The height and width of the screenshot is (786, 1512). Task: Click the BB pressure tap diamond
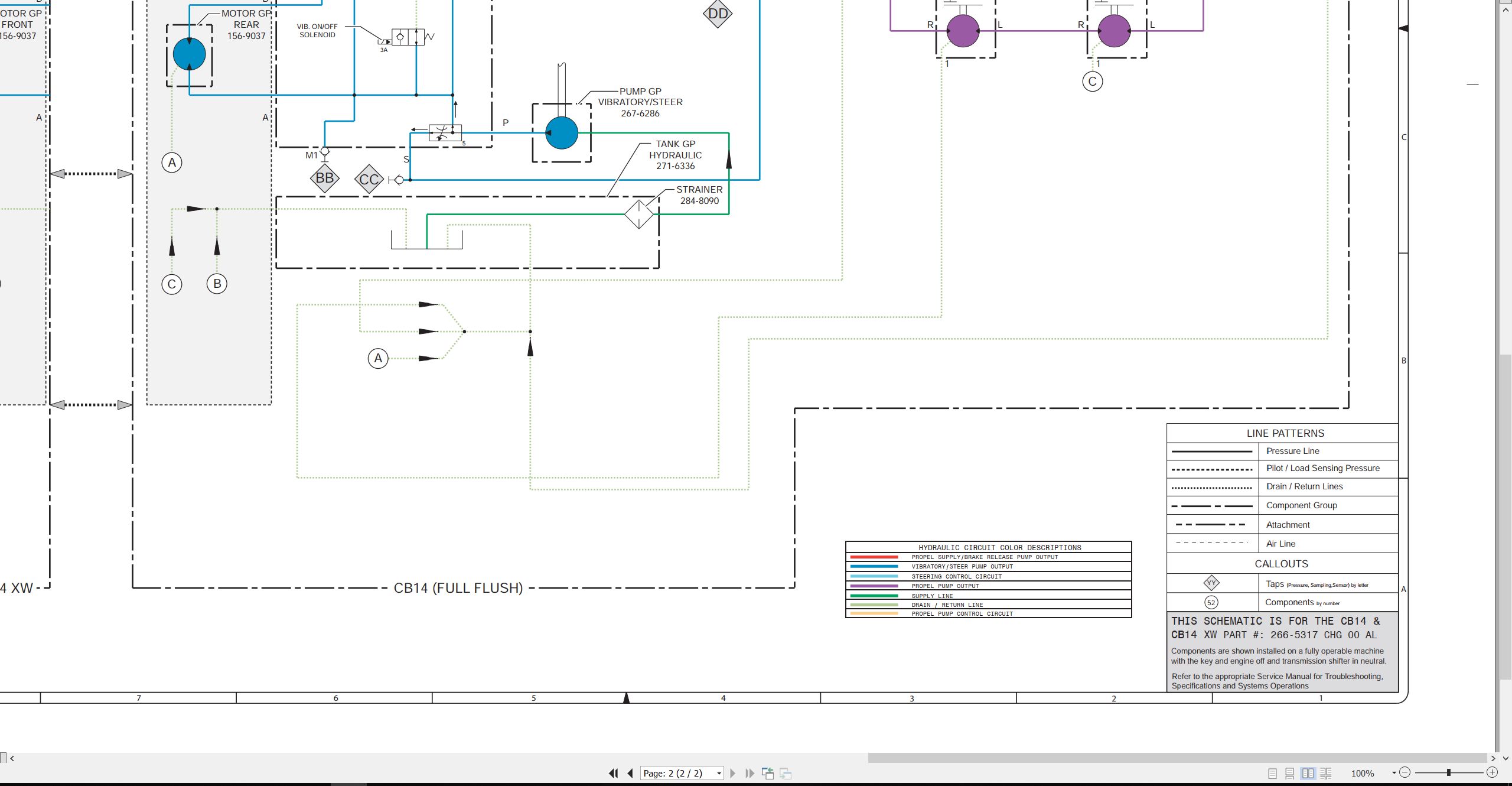point(324,178)
